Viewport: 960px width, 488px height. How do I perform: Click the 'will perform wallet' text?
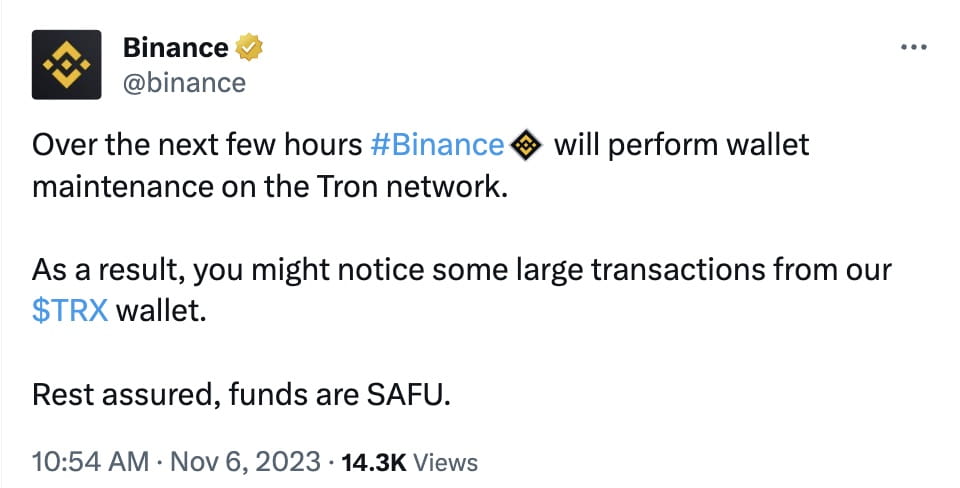click(x=681, y=146)
